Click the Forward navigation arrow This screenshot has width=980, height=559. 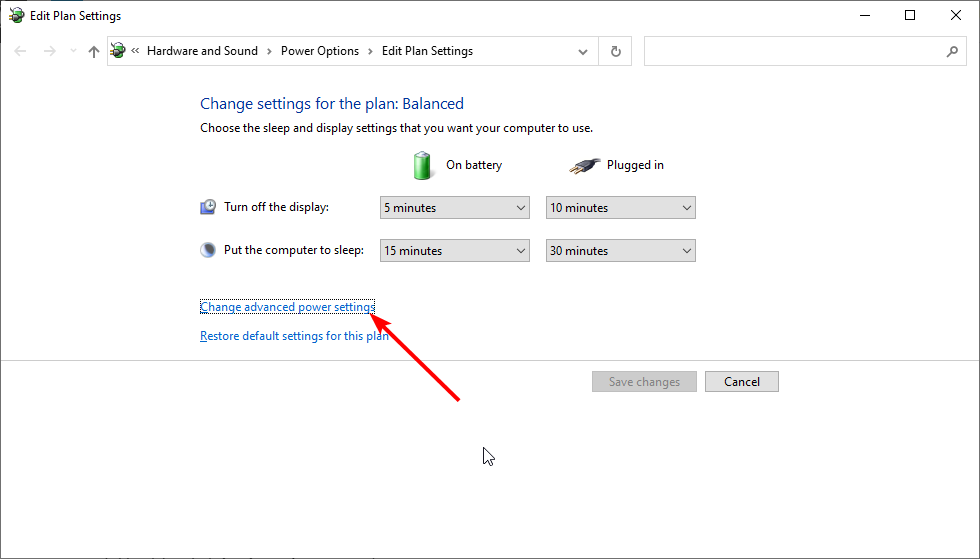click(49, 51)
